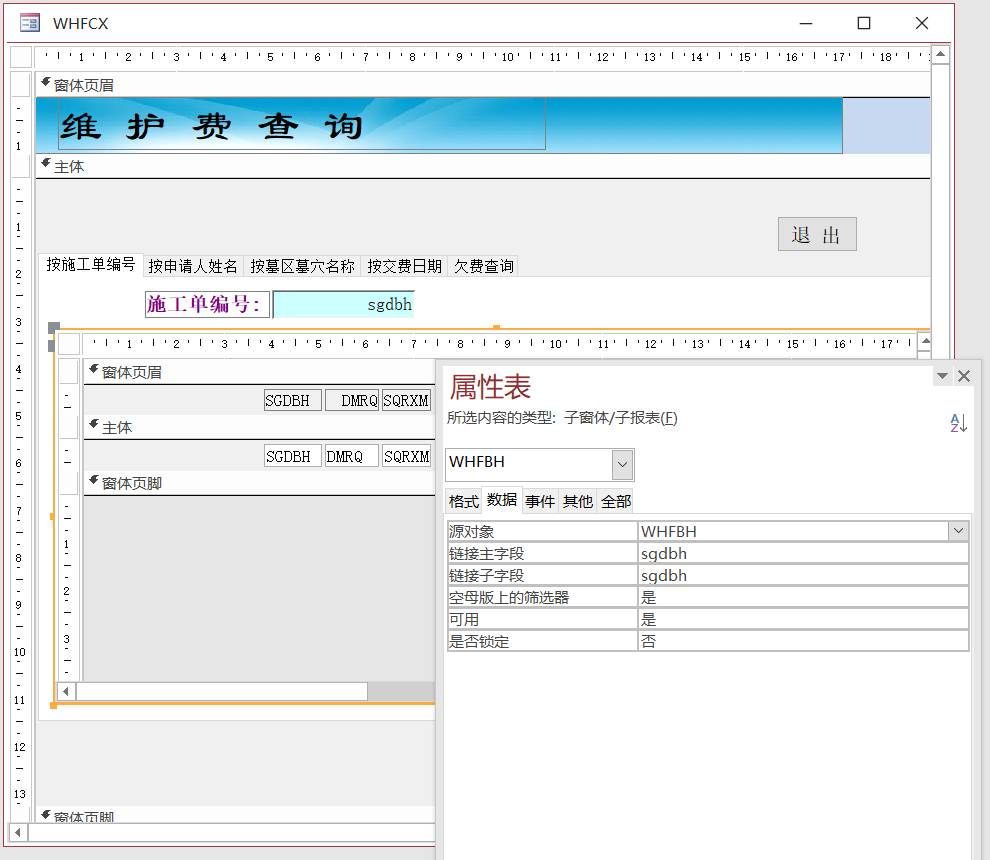Click the subform horizontal scrollbar thumb
The image size is (990, 860).
coord(222,691)
